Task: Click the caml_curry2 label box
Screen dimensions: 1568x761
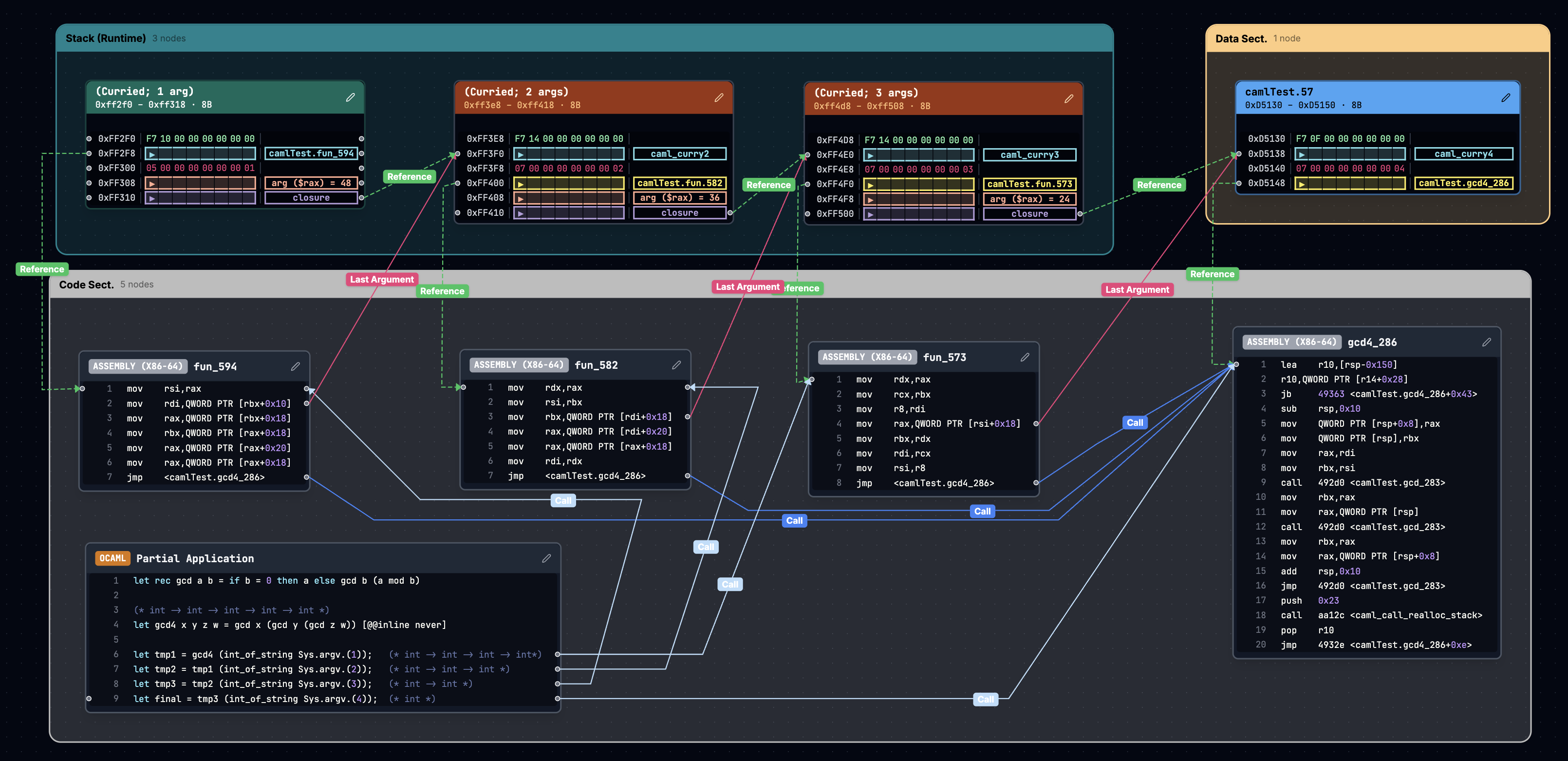Action: click(680, 154)
